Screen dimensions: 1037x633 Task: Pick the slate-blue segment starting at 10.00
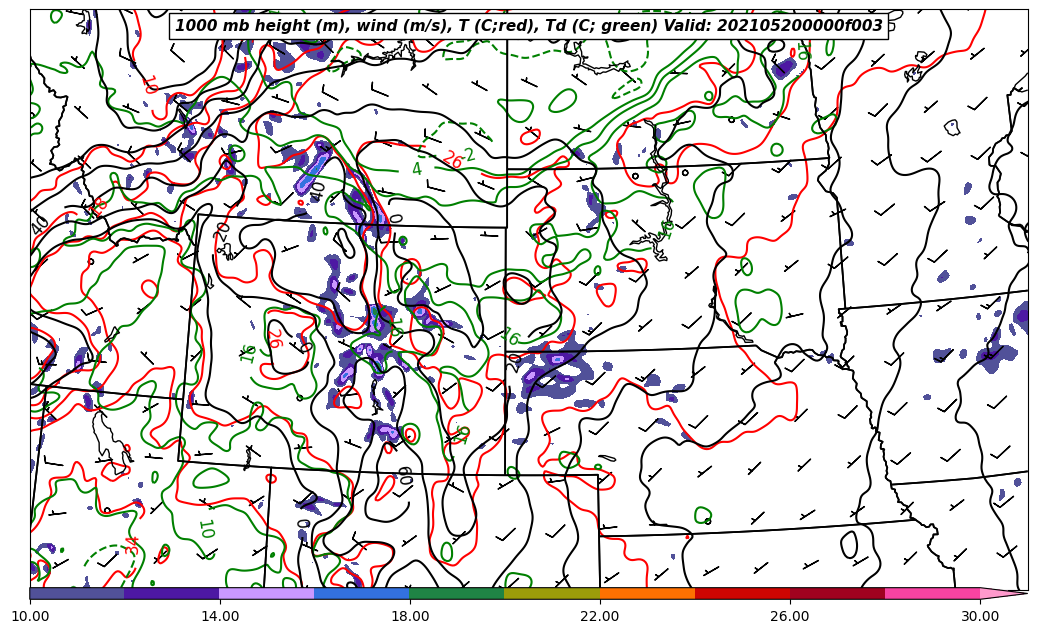coord(77,593)
